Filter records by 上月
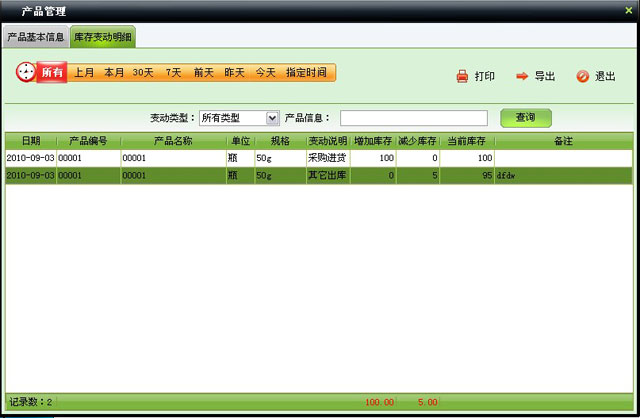The height and width of the screenshot is (418, 640). (x=84, y=73)
